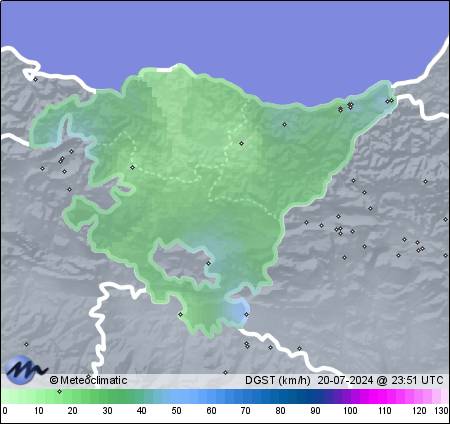The height and width of the screenshot is (424, 450).
Task: Select the southern tip's left station marker
Action: 180,314
